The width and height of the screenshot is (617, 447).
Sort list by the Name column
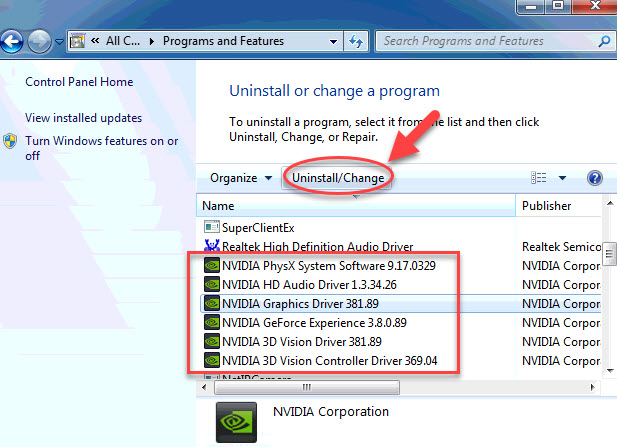[x=356, y=206]
